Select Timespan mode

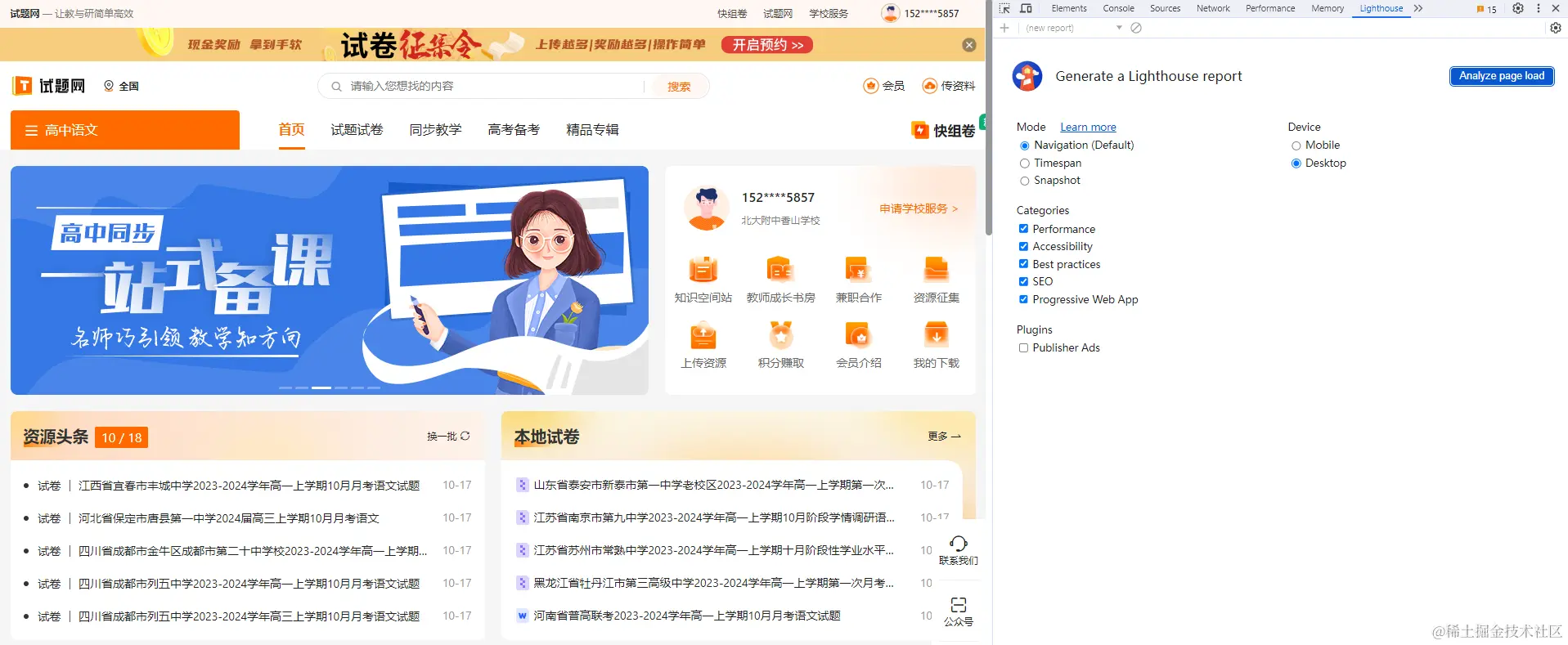[x=1024, y=163]
